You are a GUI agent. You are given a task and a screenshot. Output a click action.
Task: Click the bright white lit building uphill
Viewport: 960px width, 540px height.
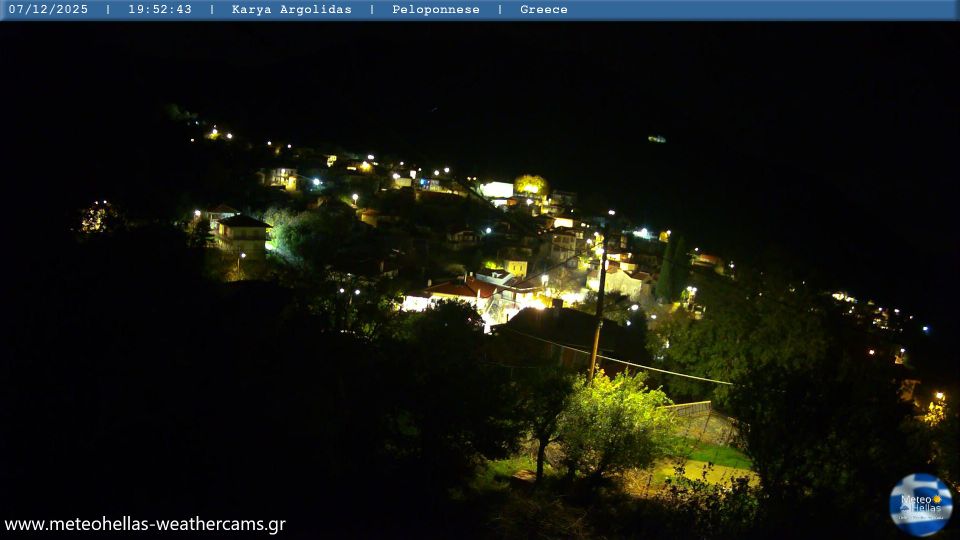497,189
